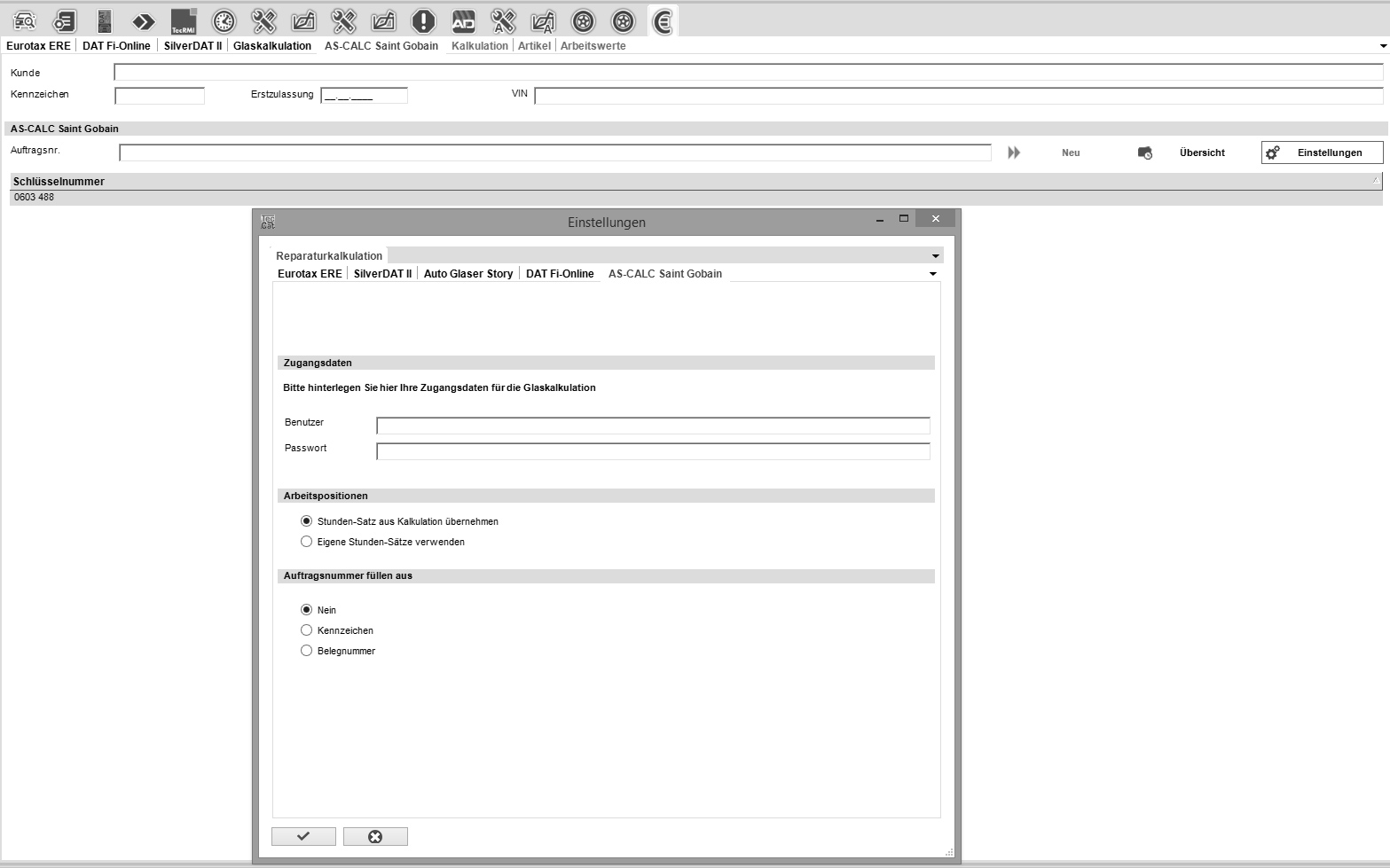
Task: Choose Kennzeichen radio option
Action: coord(306,630)
